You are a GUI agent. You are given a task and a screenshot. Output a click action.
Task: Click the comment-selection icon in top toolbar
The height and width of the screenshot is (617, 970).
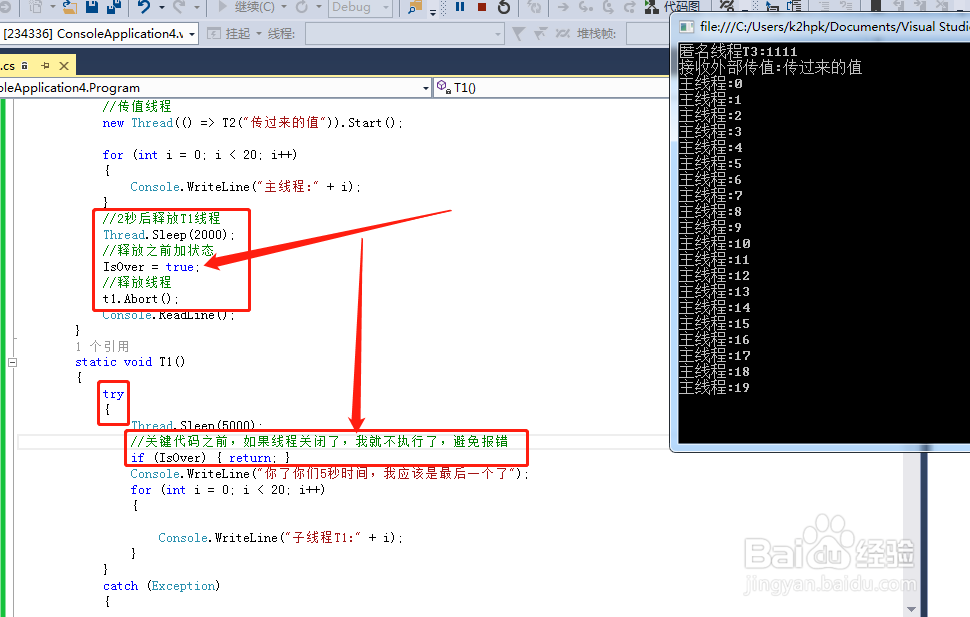825,6
